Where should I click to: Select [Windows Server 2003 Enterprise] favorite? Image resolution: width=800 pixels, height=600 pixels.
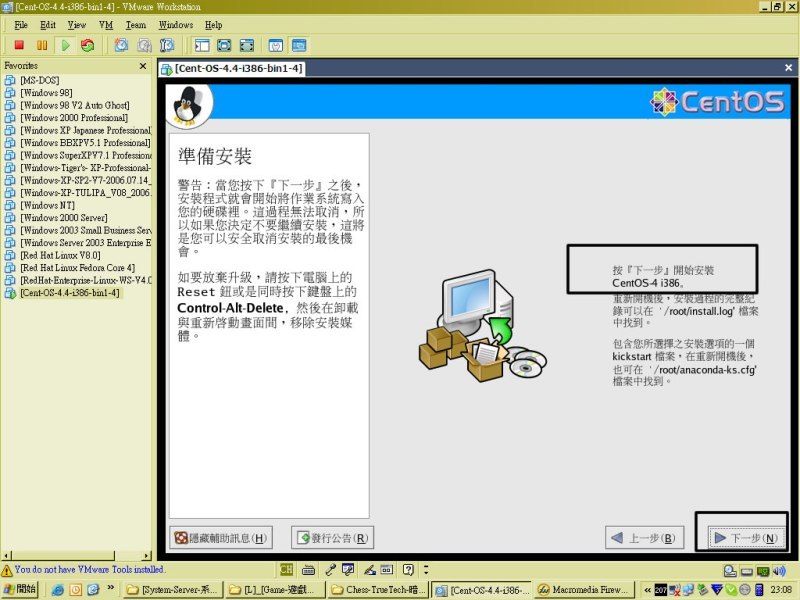click(x=85, y=243)
